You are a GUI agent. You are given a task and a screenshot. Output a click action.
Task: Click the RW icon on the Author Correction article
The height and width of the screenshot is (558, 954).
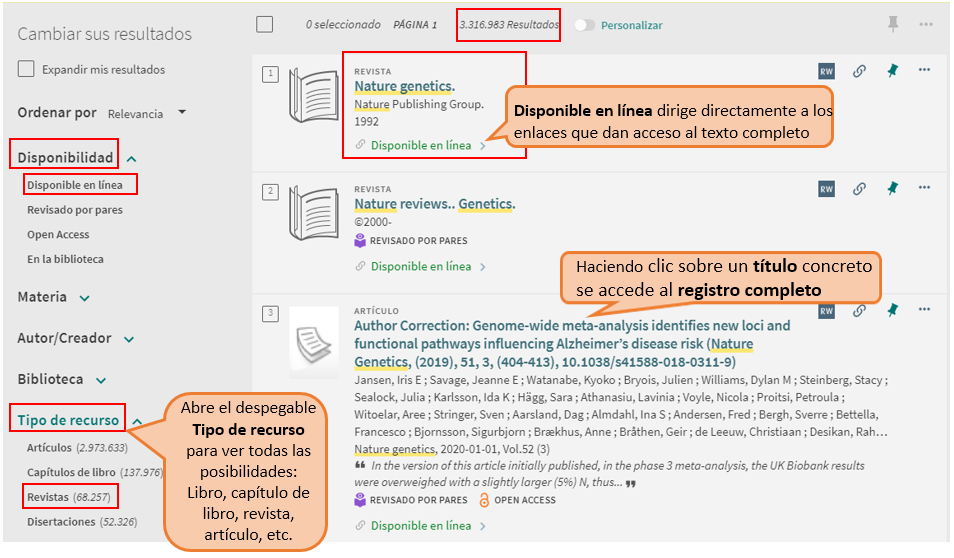(826, 311)
